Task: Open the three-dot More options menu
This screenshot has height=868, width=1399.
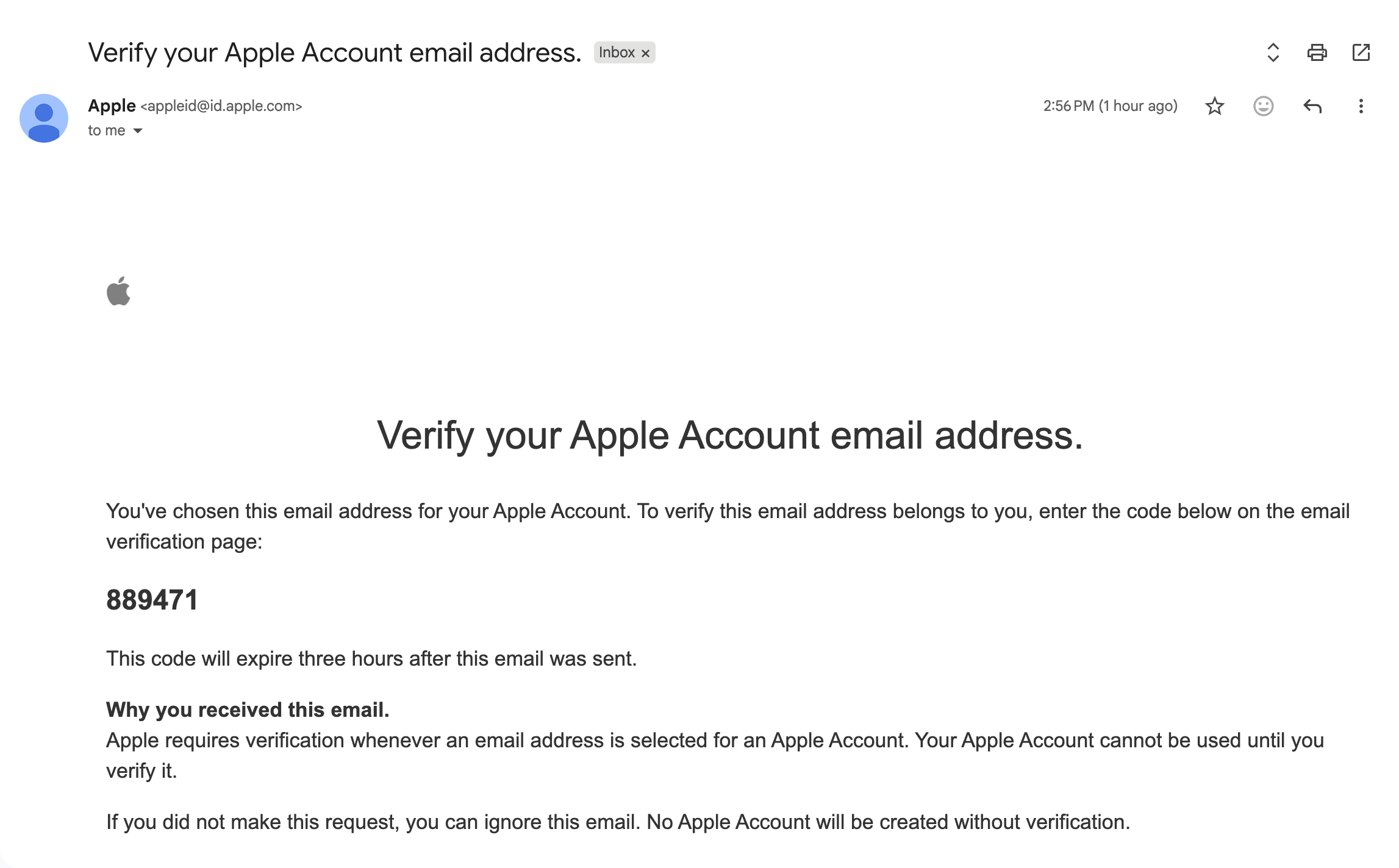Action: pos(1361,106)
